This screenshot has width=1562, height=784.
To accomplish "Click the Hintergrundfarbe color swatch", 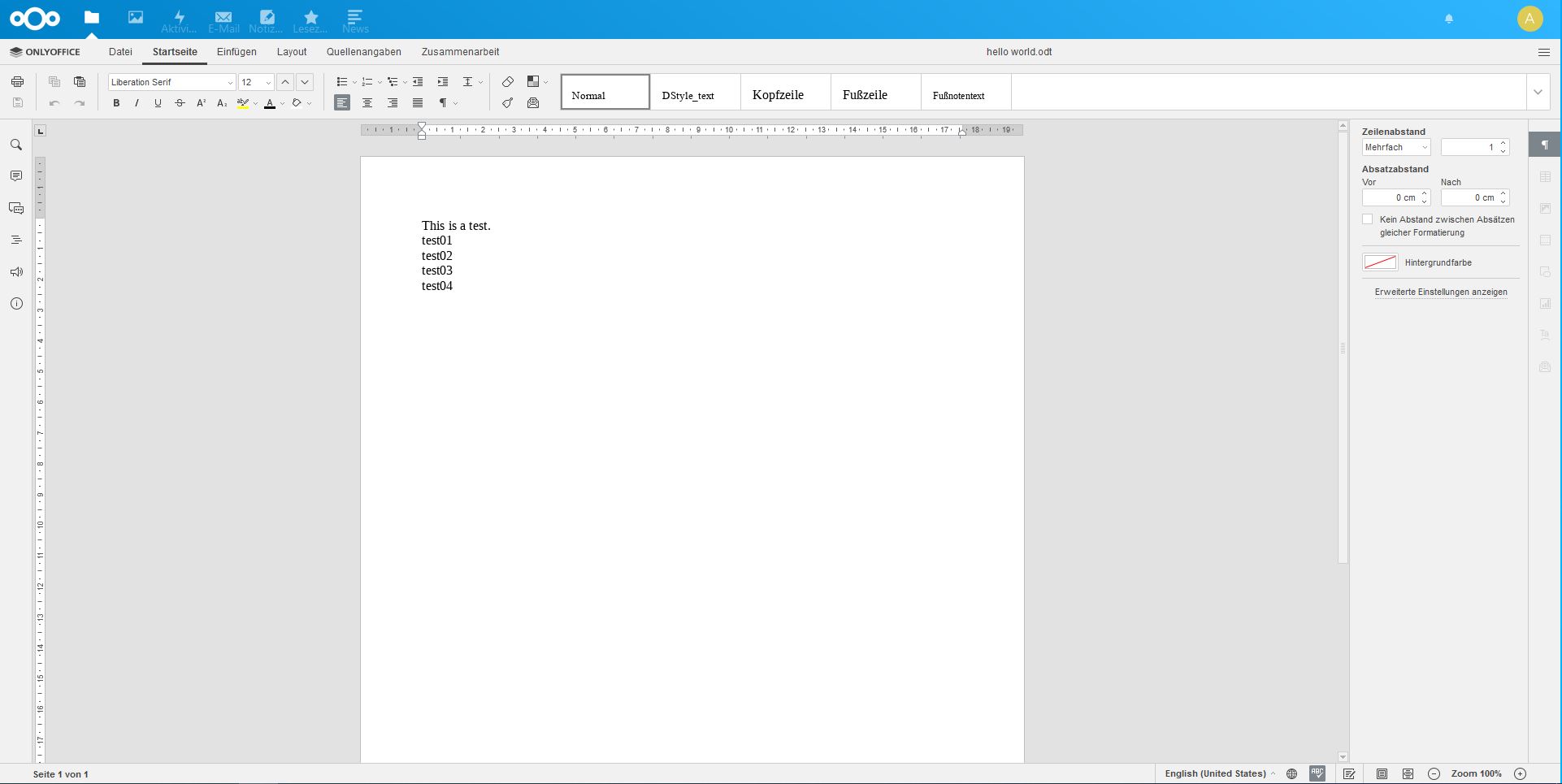I will [x=1379, y=262].
